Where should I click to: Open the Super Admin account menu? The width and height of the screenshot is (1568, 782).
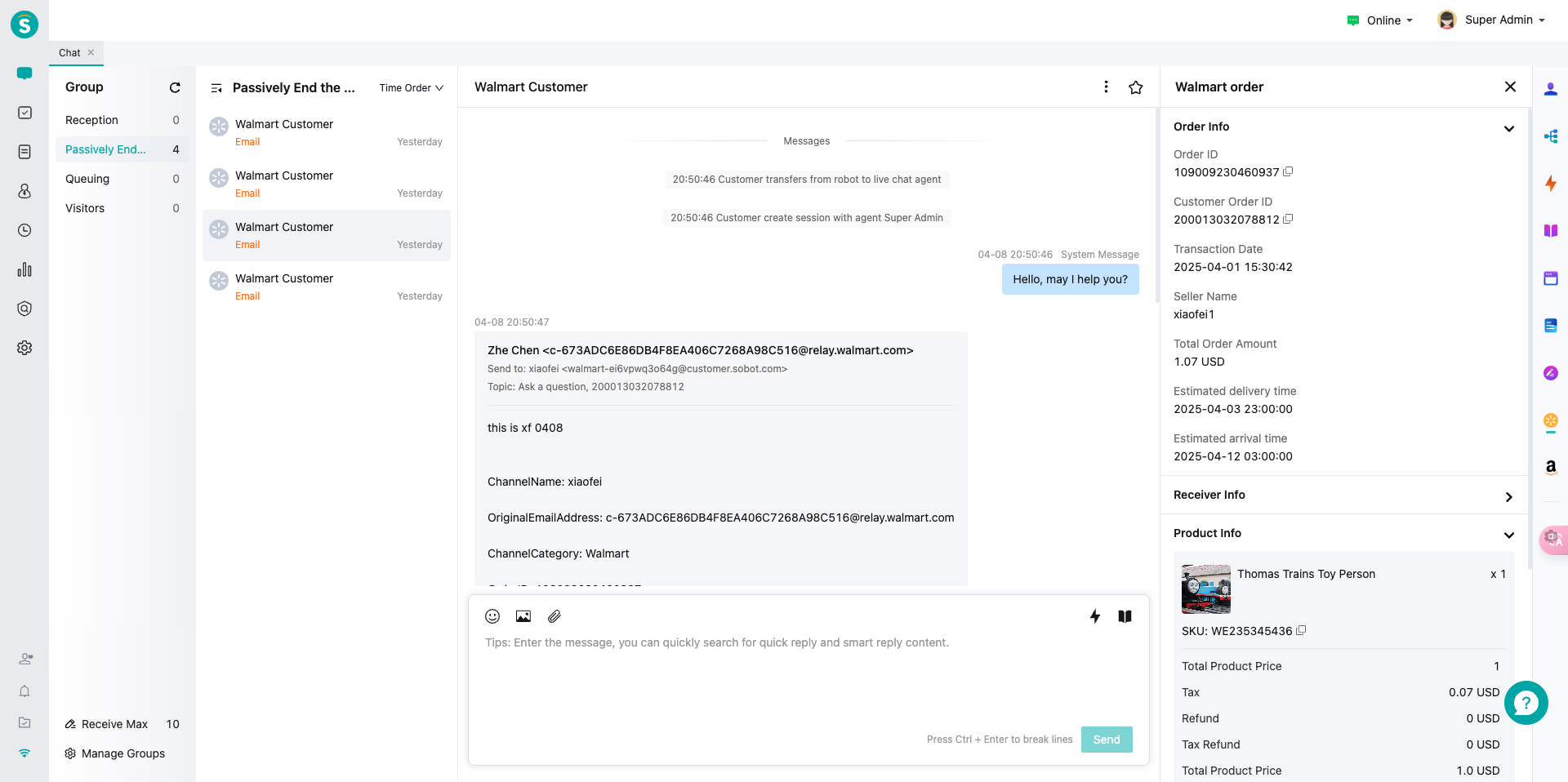pos(1491,20)
